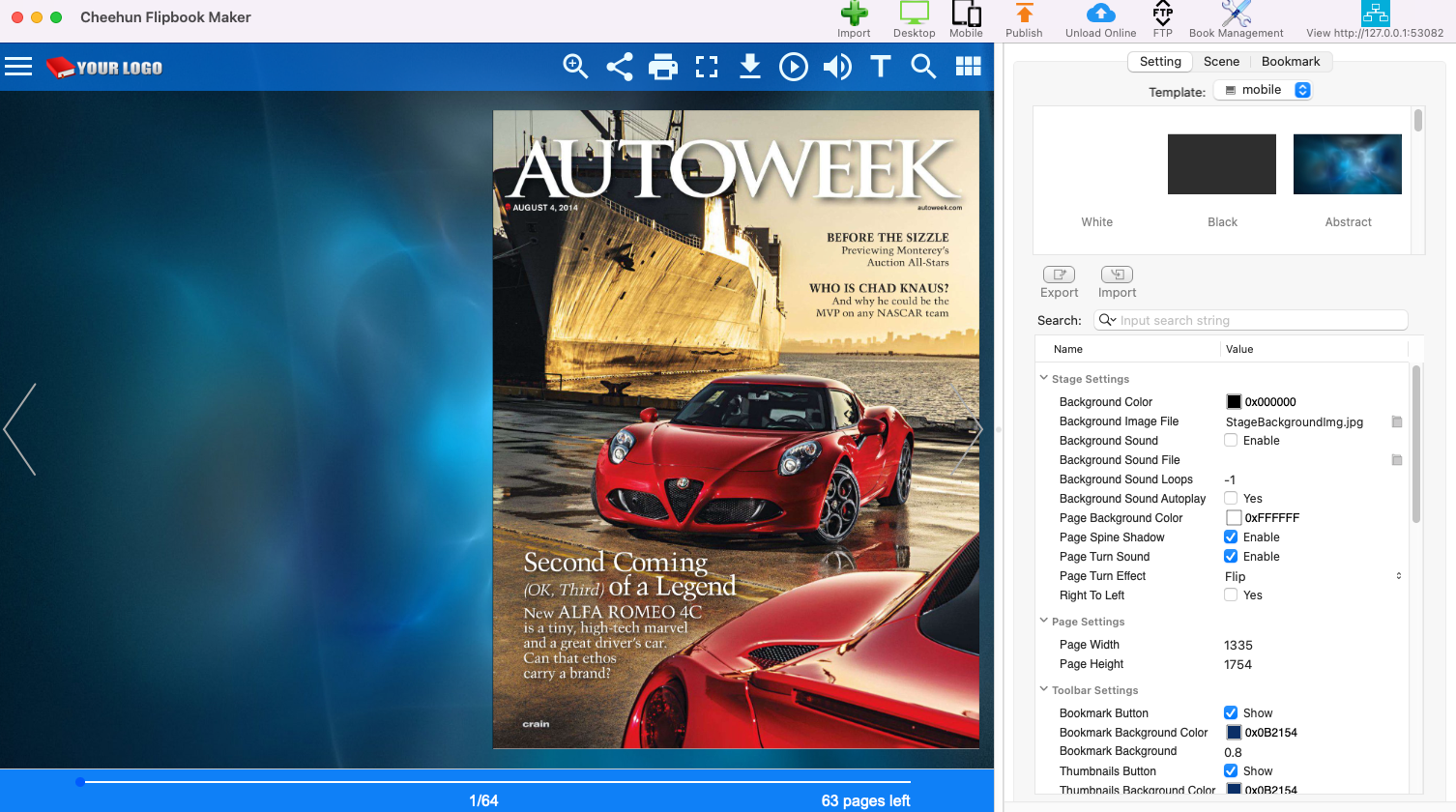Disable Page Turn Sound checkbox
1456x812 pixels.
click(1231, 557)
